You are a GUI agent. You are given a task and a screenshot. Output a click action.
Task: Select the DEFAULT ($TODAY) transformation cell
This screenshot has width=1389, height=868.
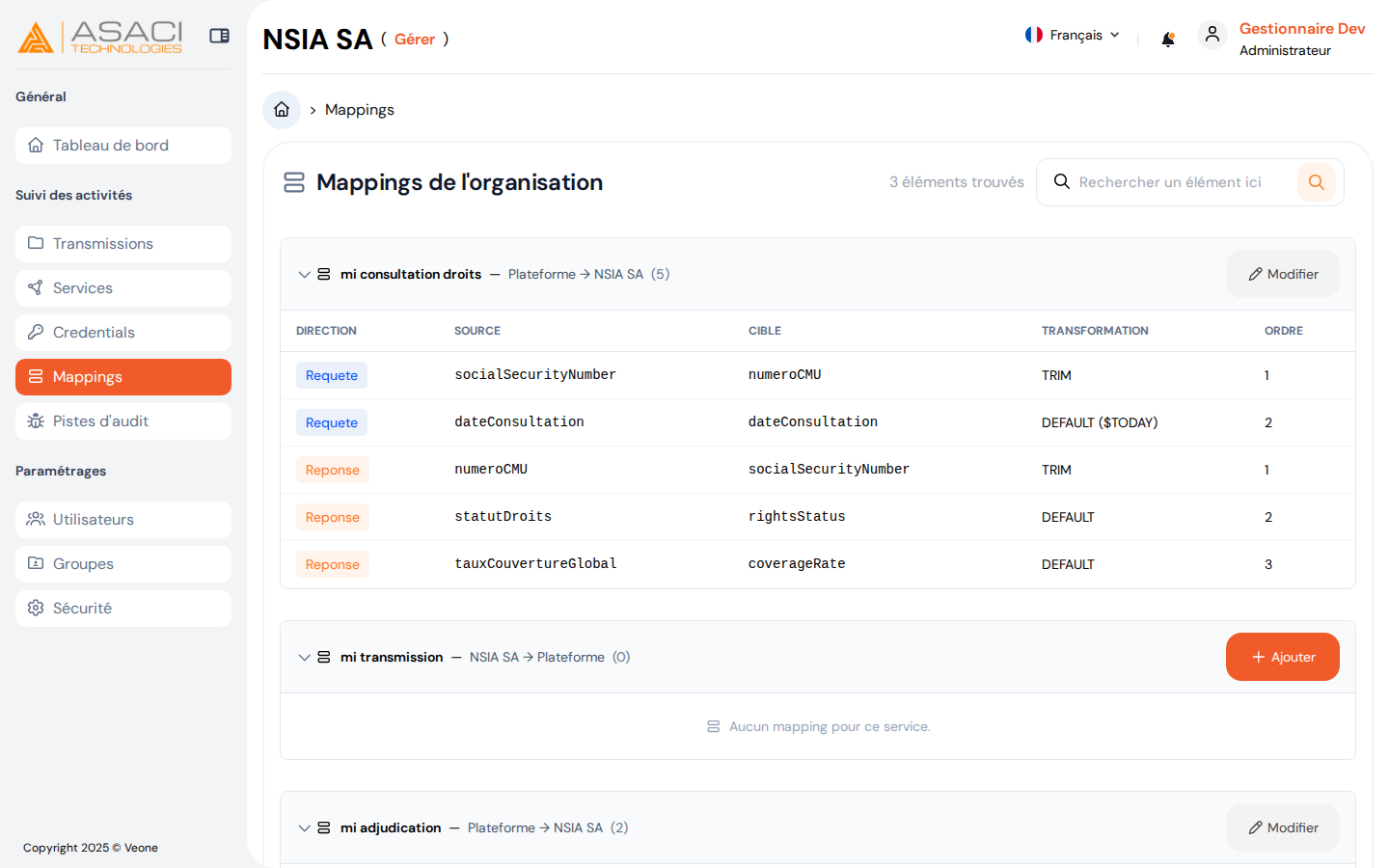coord(1100,422)
